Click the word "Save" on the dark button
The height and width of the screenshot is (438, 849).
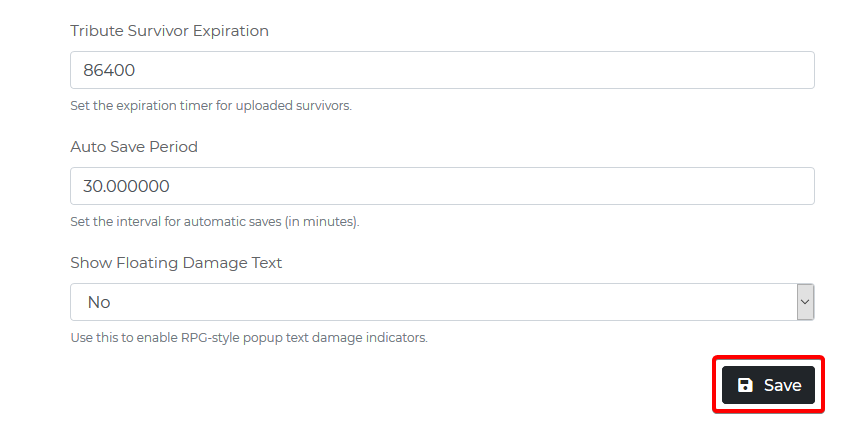pos(782,385)
